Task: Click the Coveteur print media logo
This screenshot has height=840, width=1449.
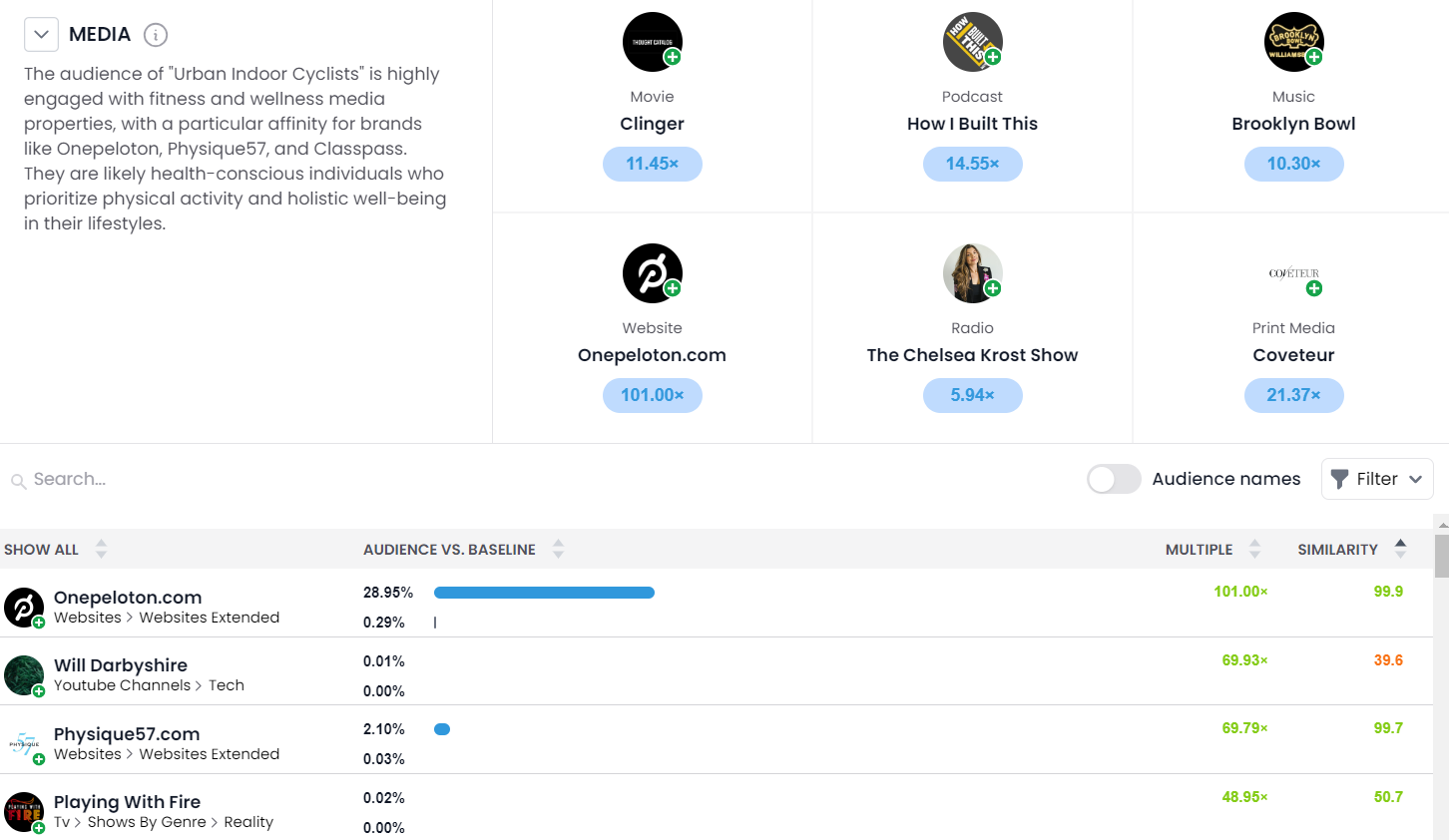Action: click(x=1293, y=273)
